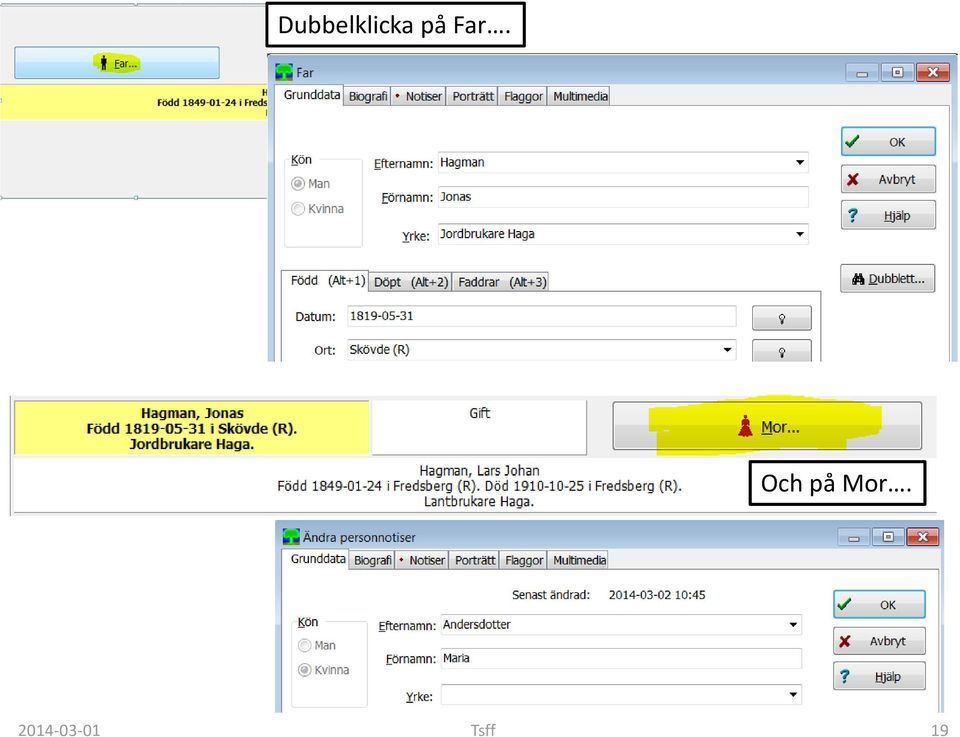This screenshot has height=737, width=960.
Task: Open Flaggor tab in Far window
Action: click(x=523, y=96)
